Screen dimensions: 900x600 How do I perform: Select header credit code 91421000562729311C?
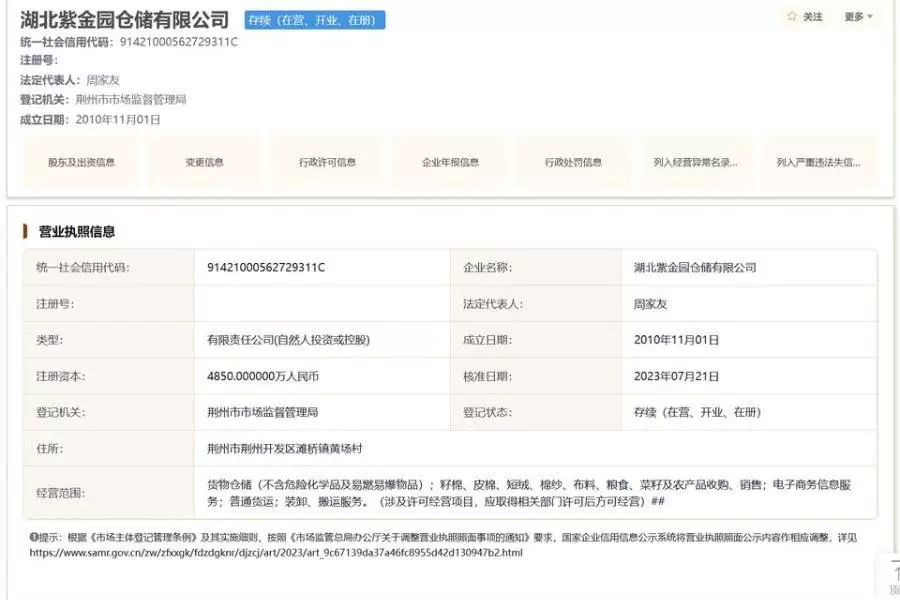179,42
